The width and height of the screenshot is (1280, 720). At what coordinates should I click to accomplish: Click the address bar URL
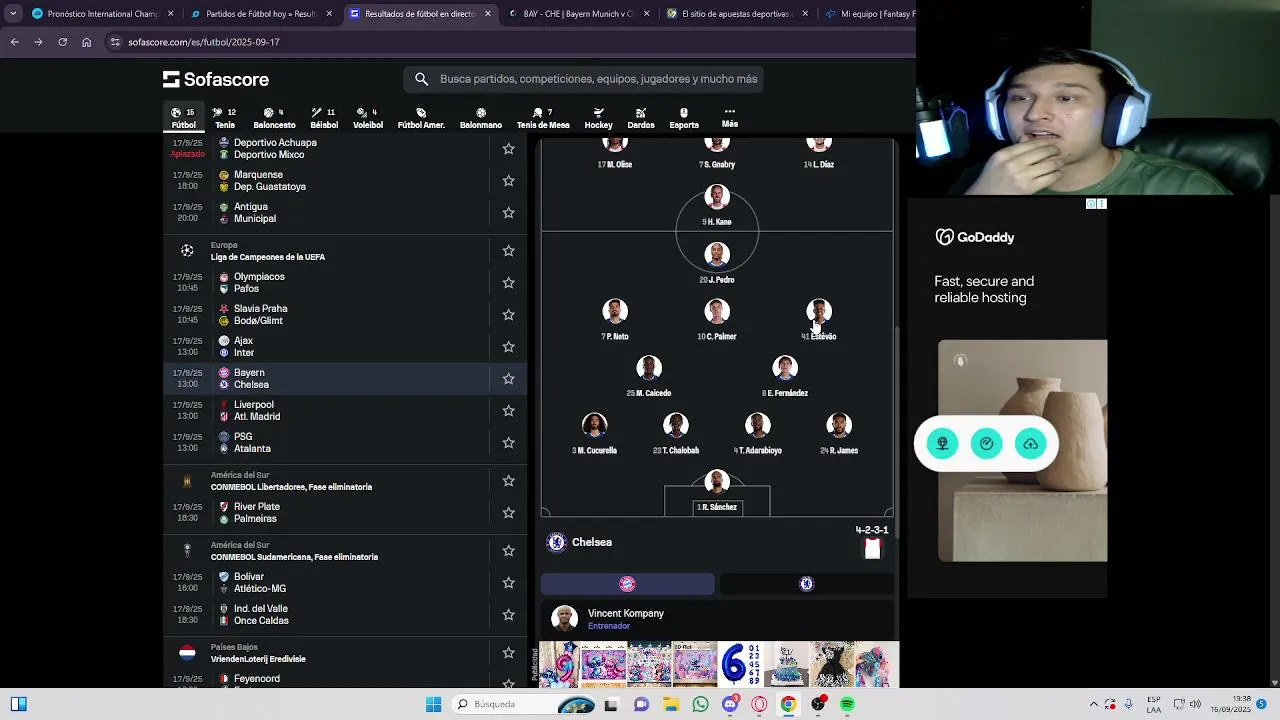click(x=204, y=42)
